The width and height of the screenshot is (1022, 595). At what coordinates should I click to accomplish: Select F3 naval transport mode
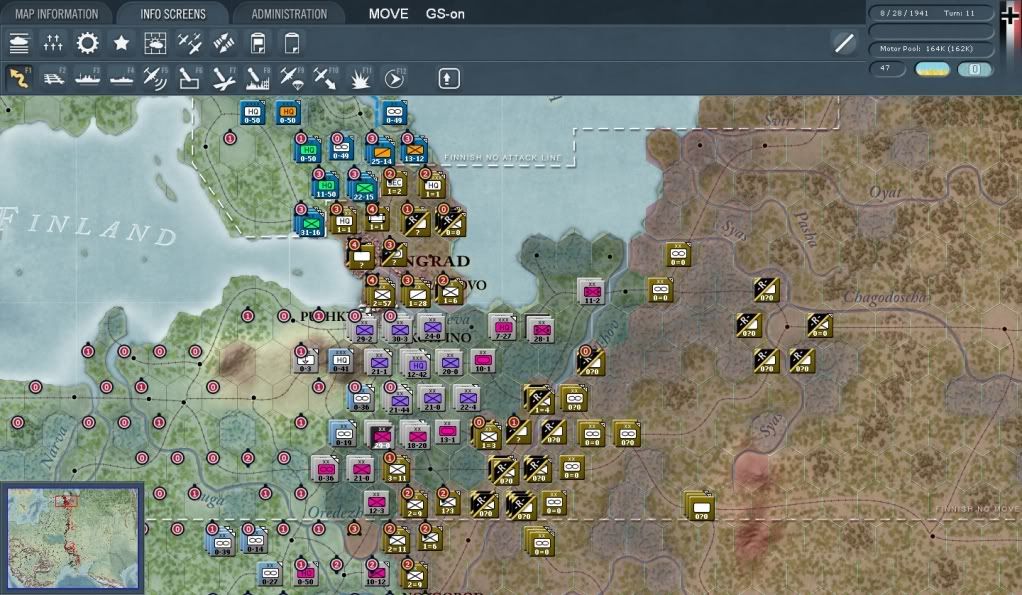pyautogui.click(x=87, y=78)
